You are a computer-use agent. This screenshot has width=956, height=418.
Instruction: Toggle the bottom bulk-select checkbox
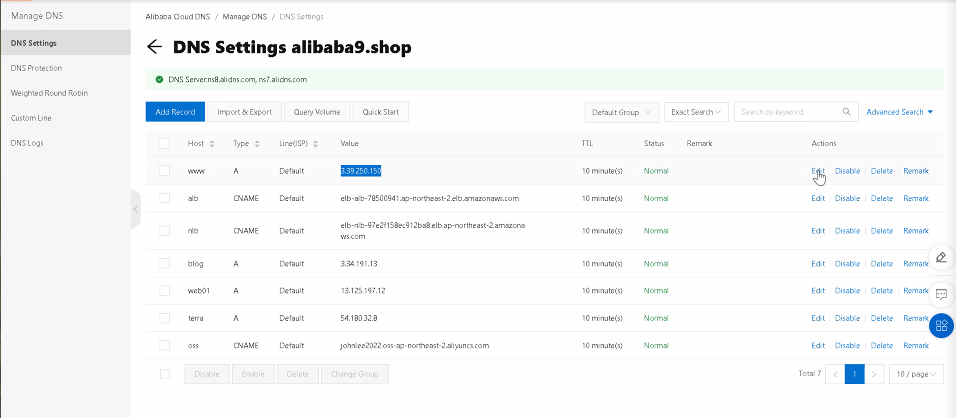(x=165, y=374)
